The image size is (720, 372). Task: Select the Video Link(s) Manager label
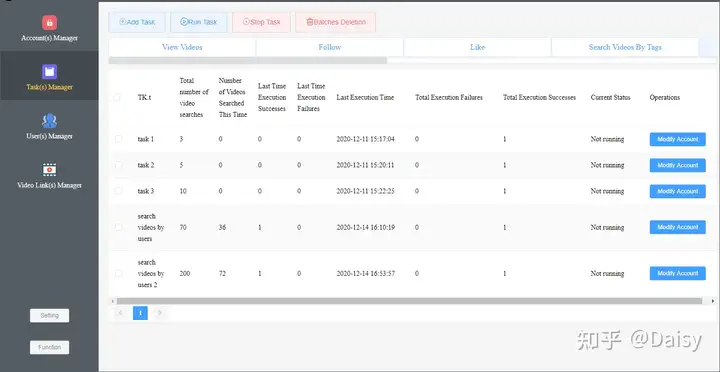(x=50, y=186)
